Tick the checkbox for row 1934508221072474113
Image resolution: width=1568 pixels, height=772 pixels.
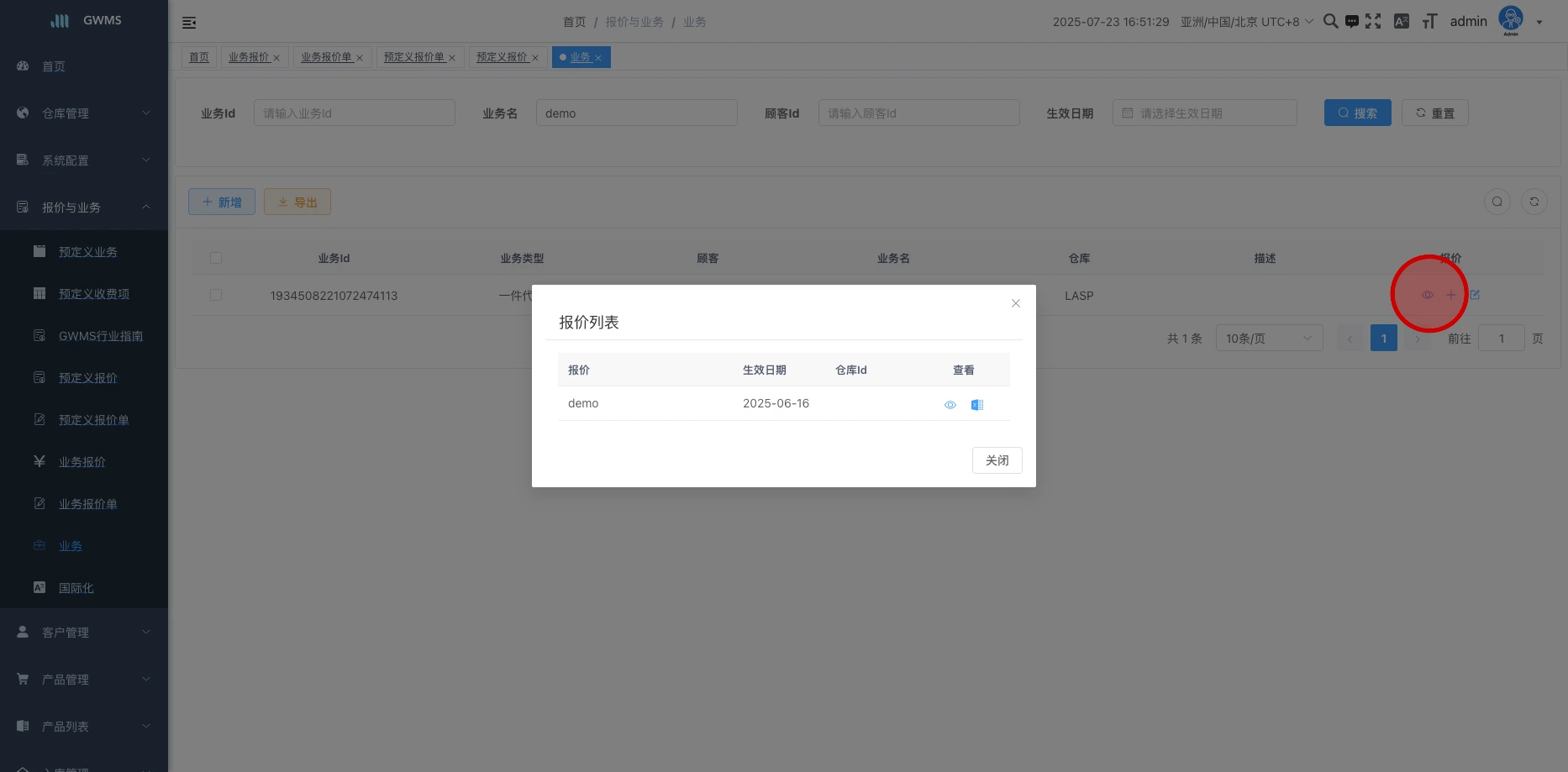click(x=216, y=296)
